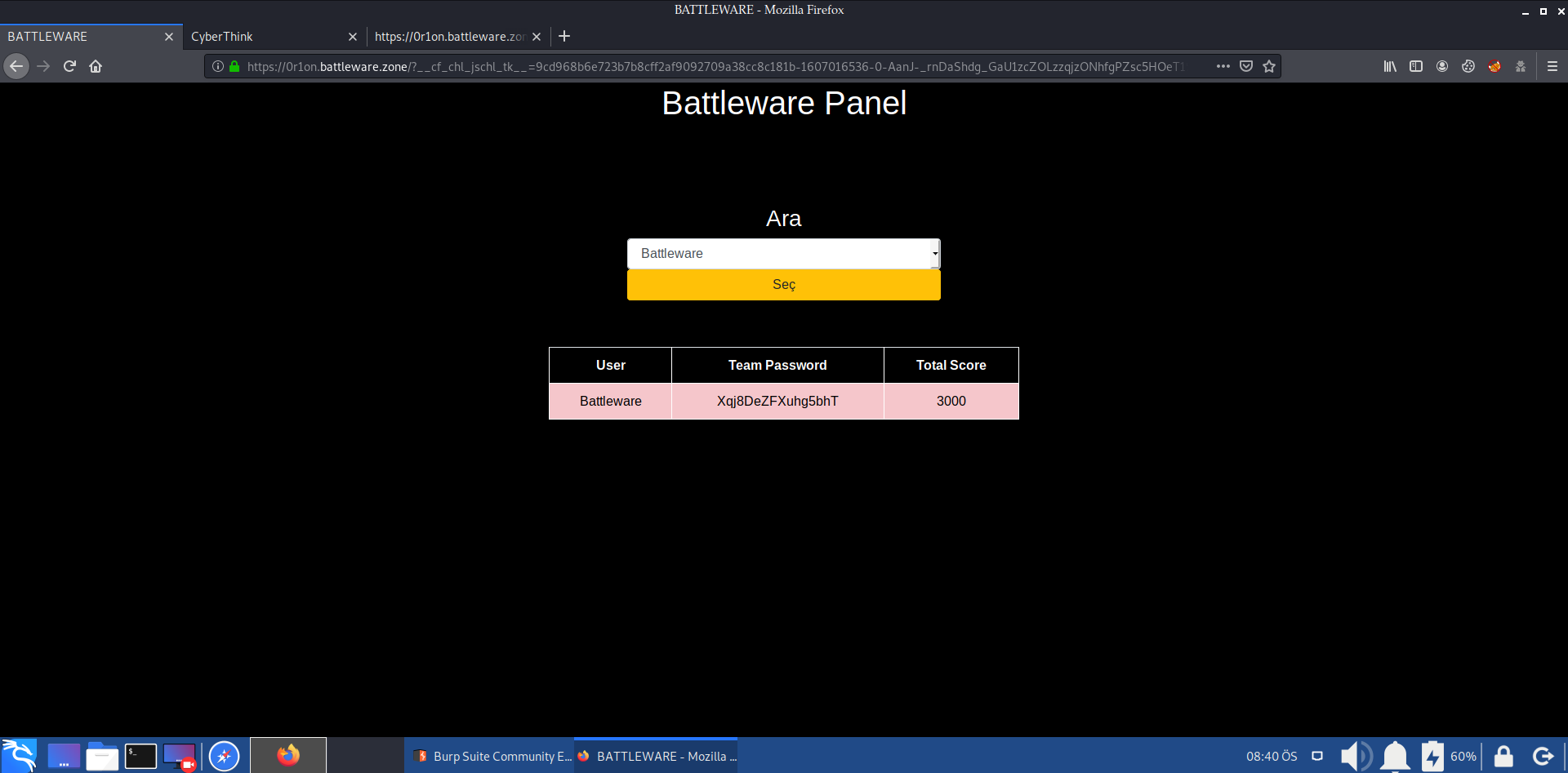Toggle the sidebar view icon

(1415, 66)
